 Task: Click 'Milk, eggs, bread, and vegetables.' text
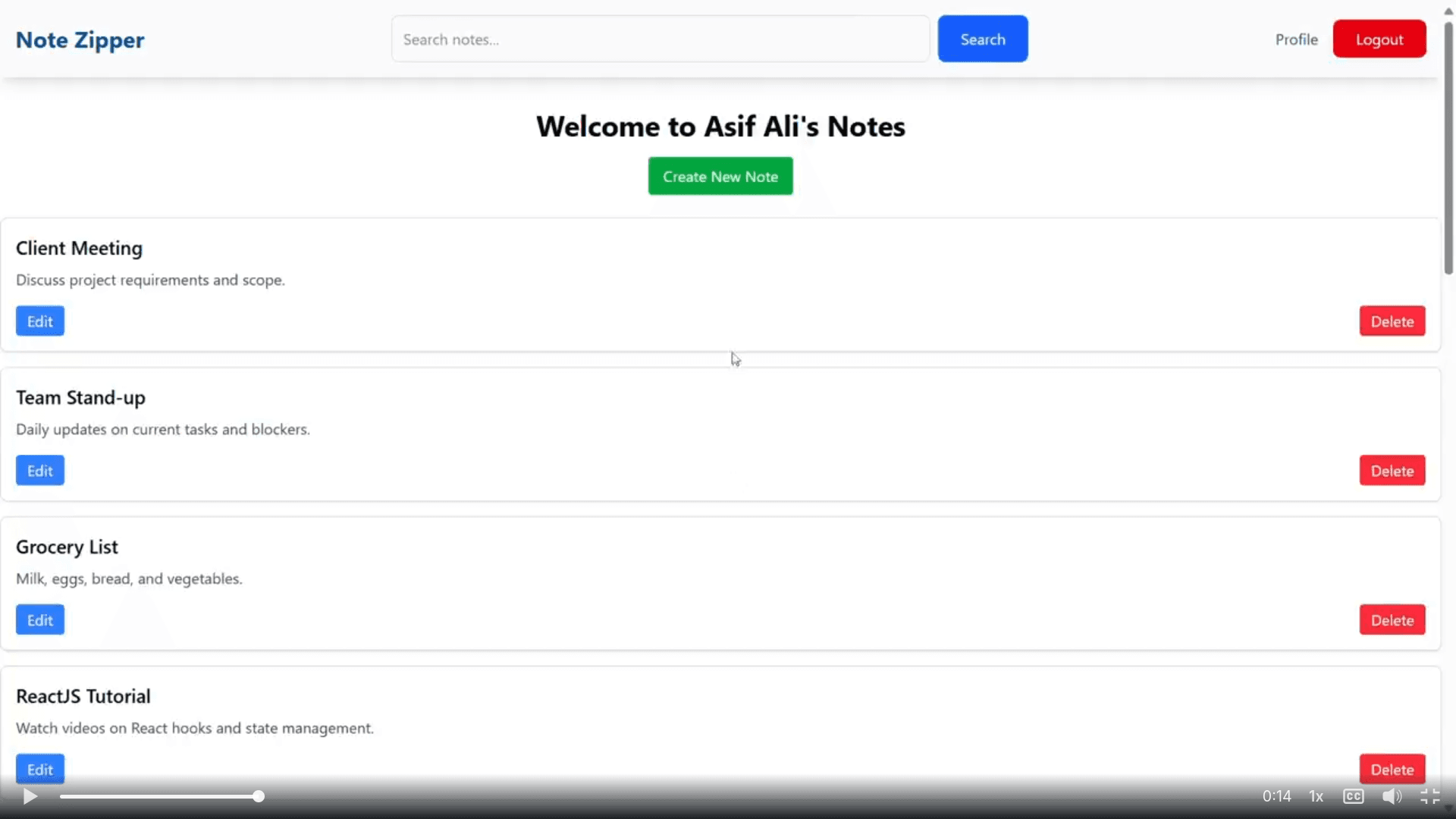129,579
